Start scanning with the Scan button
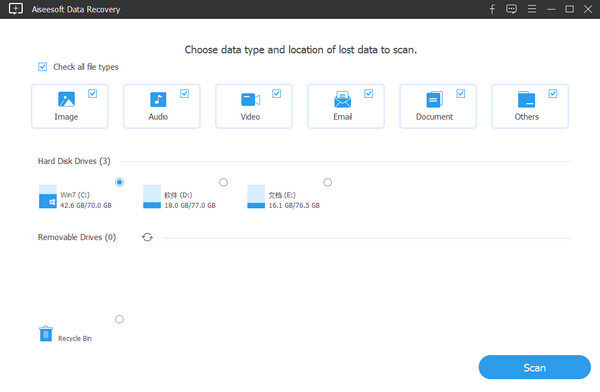Screen dimensions: 600x392 535,368
